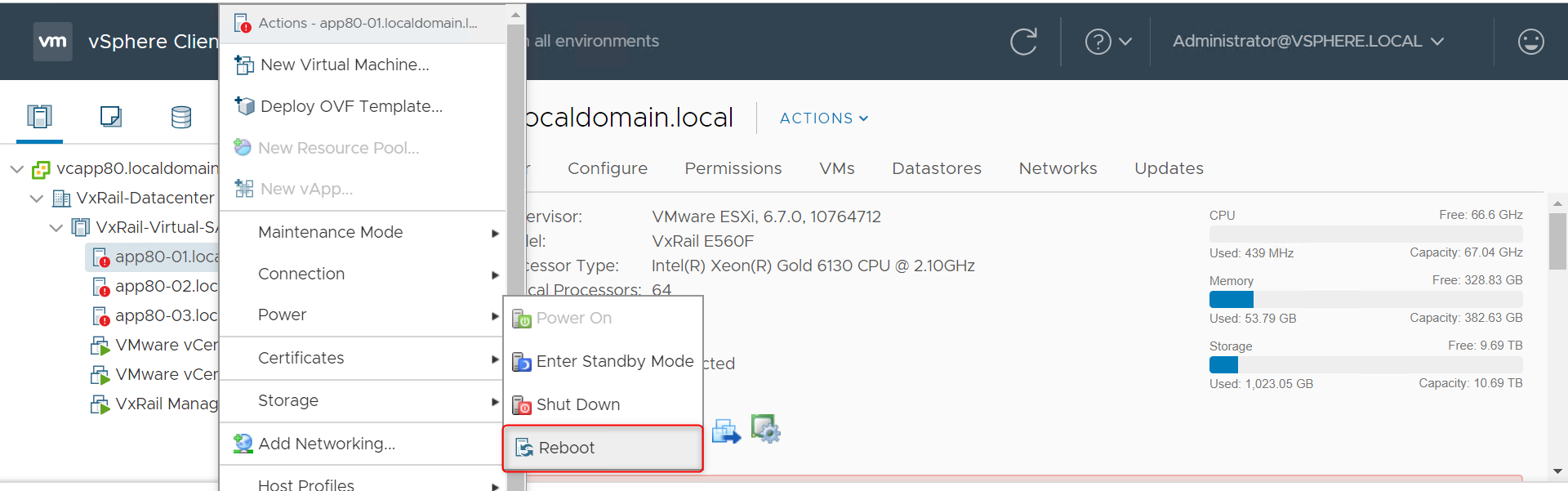This screenshot has height=491, width=1568.
Task: Click the Memory usage bar
Action: [1365, 299]
